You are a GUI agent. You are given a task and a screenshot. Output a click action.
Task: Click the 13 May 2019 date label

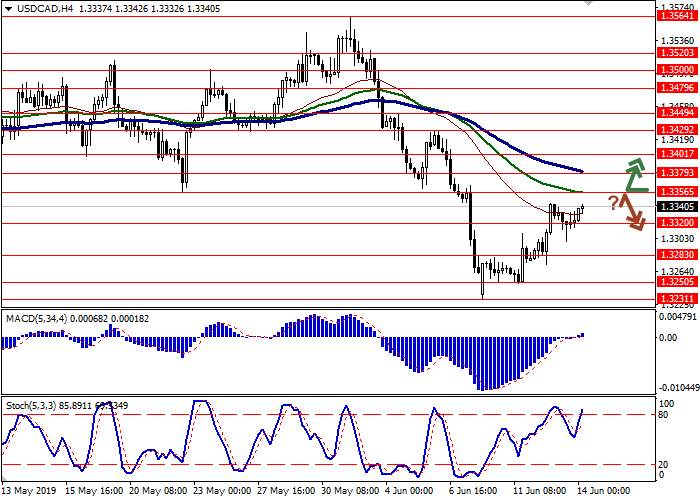point(30,491)
